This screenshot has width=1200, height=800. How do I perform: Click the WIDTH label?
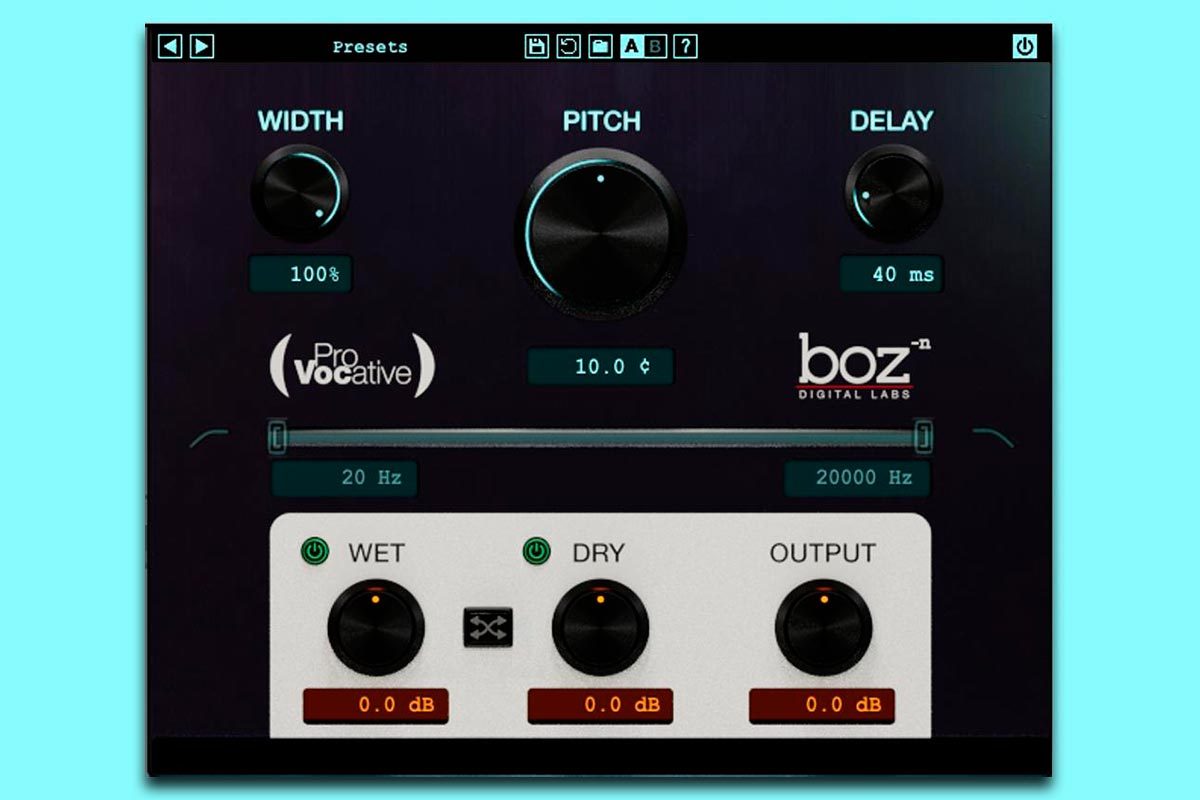300,122
